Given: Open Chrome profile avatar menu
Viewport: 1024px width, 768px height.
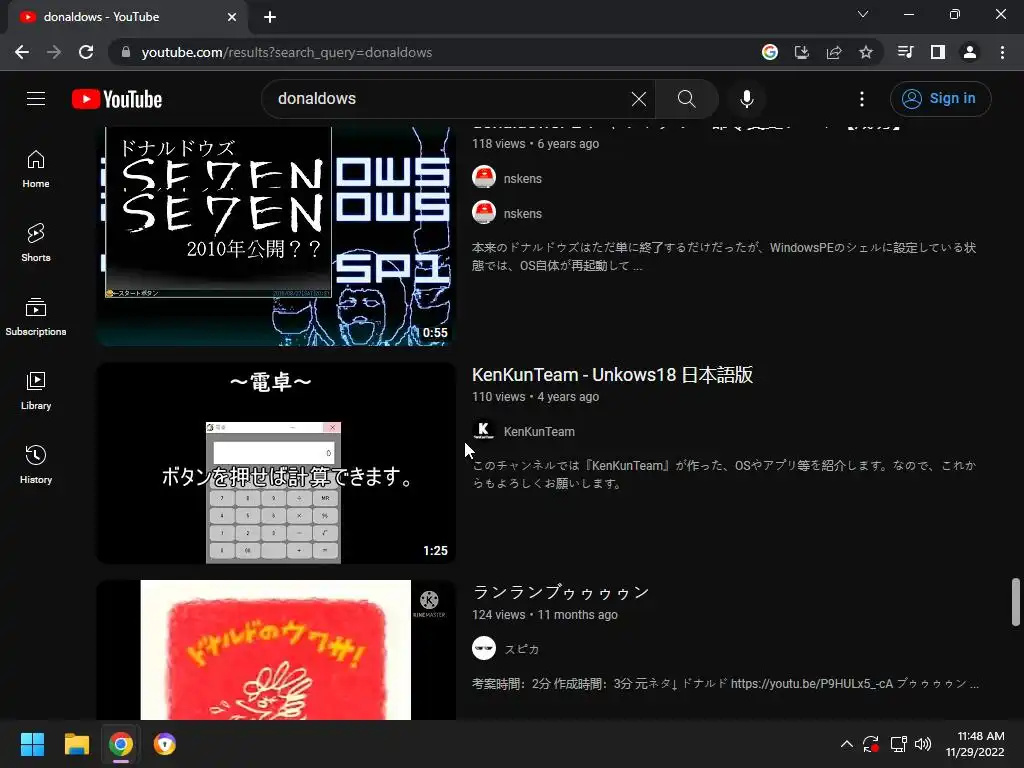Looking at the screenshot, I should click(970, 52).
